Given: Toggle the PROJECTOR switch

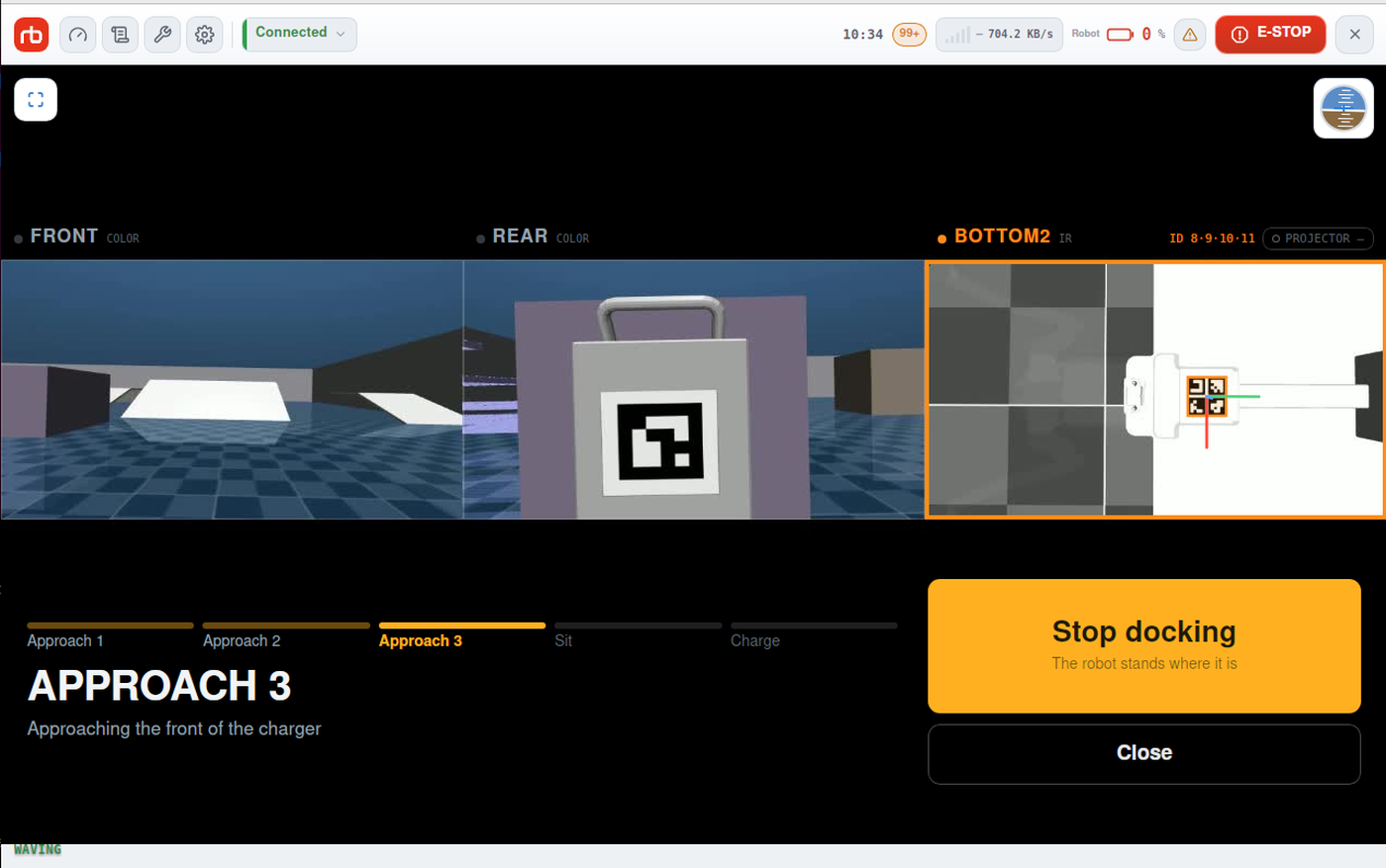Looking at the screenshot, I should (x=1318, y=239).
